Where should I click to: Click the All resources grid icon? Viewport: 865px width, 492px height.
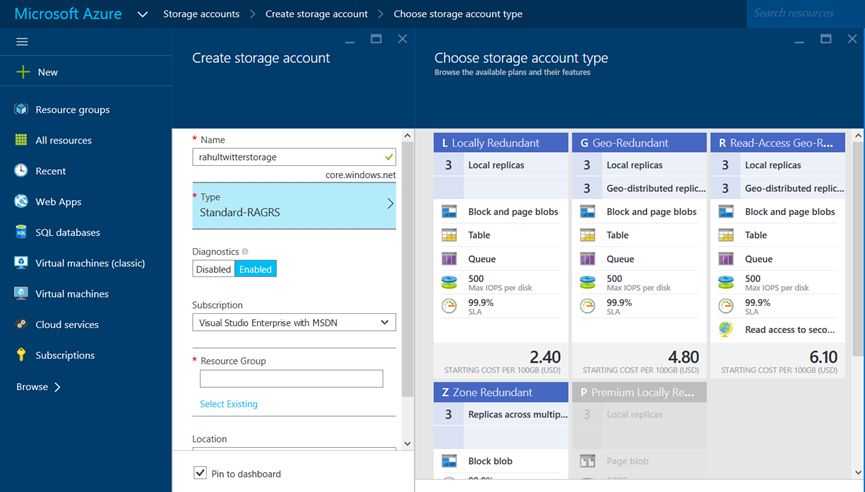[21, 140]
